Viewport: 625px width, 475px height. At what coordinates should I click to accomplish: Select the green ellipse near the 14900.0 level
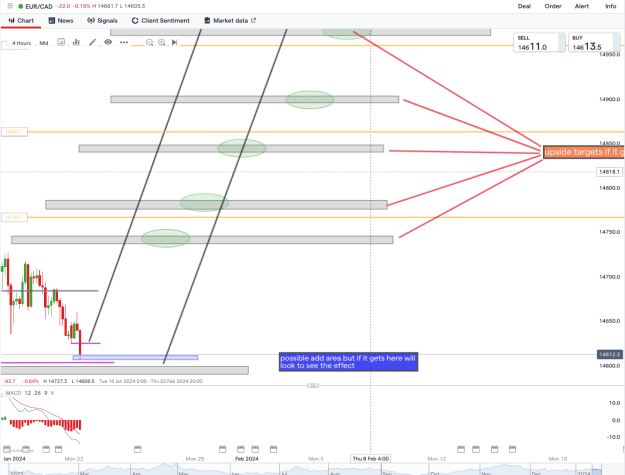tap(310, 100)
